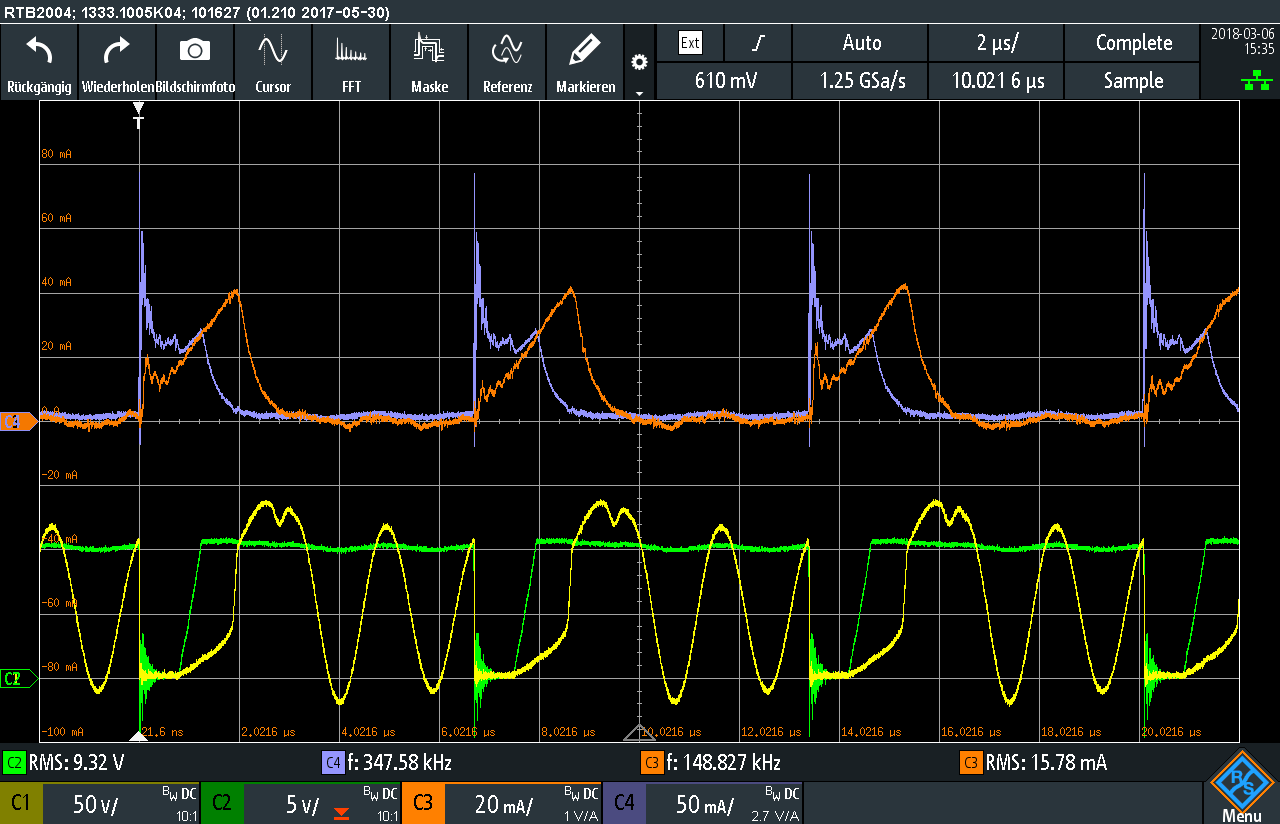Select the green C2 channel ground marker
The width and height of the screenshot is (1280, 824).
[19, 679]
